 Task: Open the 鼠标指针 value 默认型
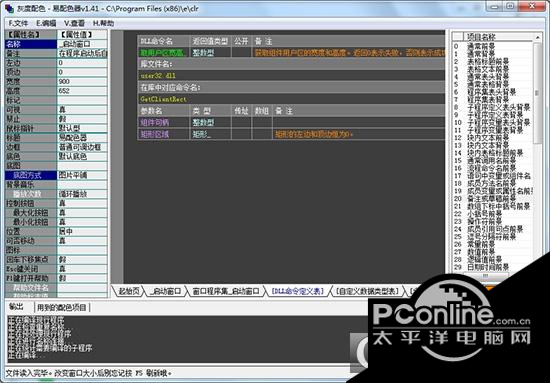point(82,128)
